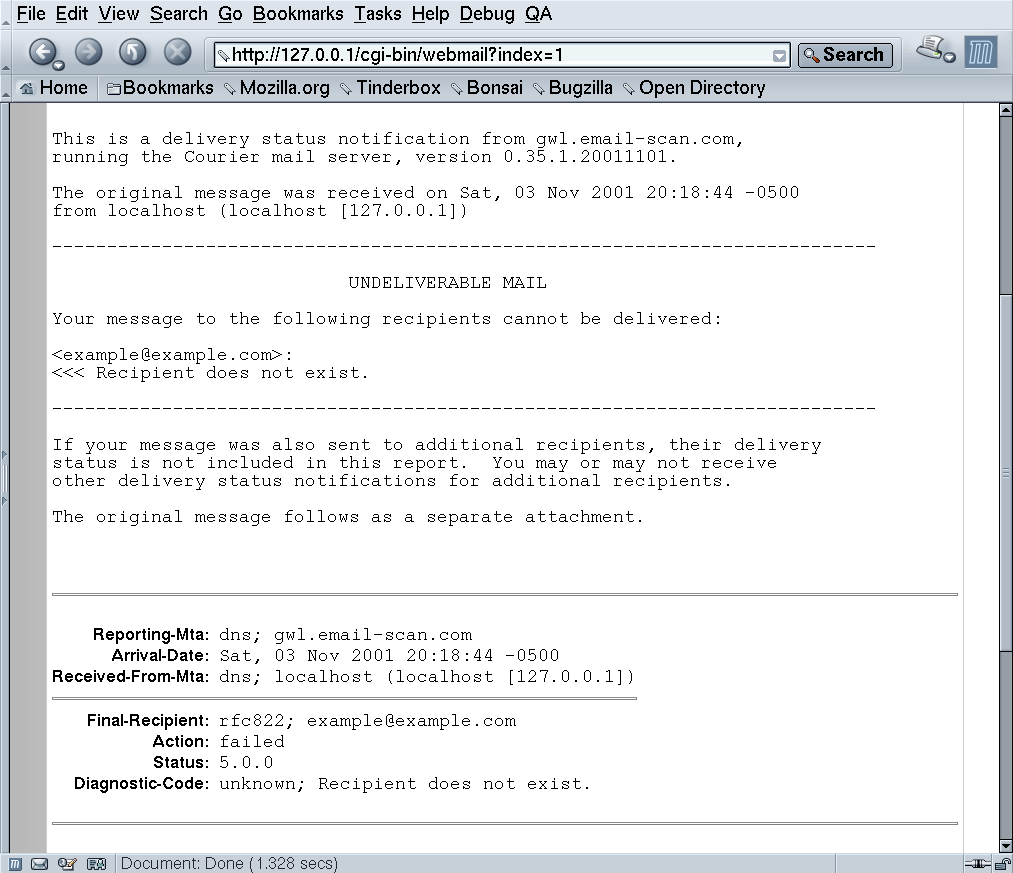
Task: Click the vertical scrollbar down arrow
Action: (x=1006, y=845)
